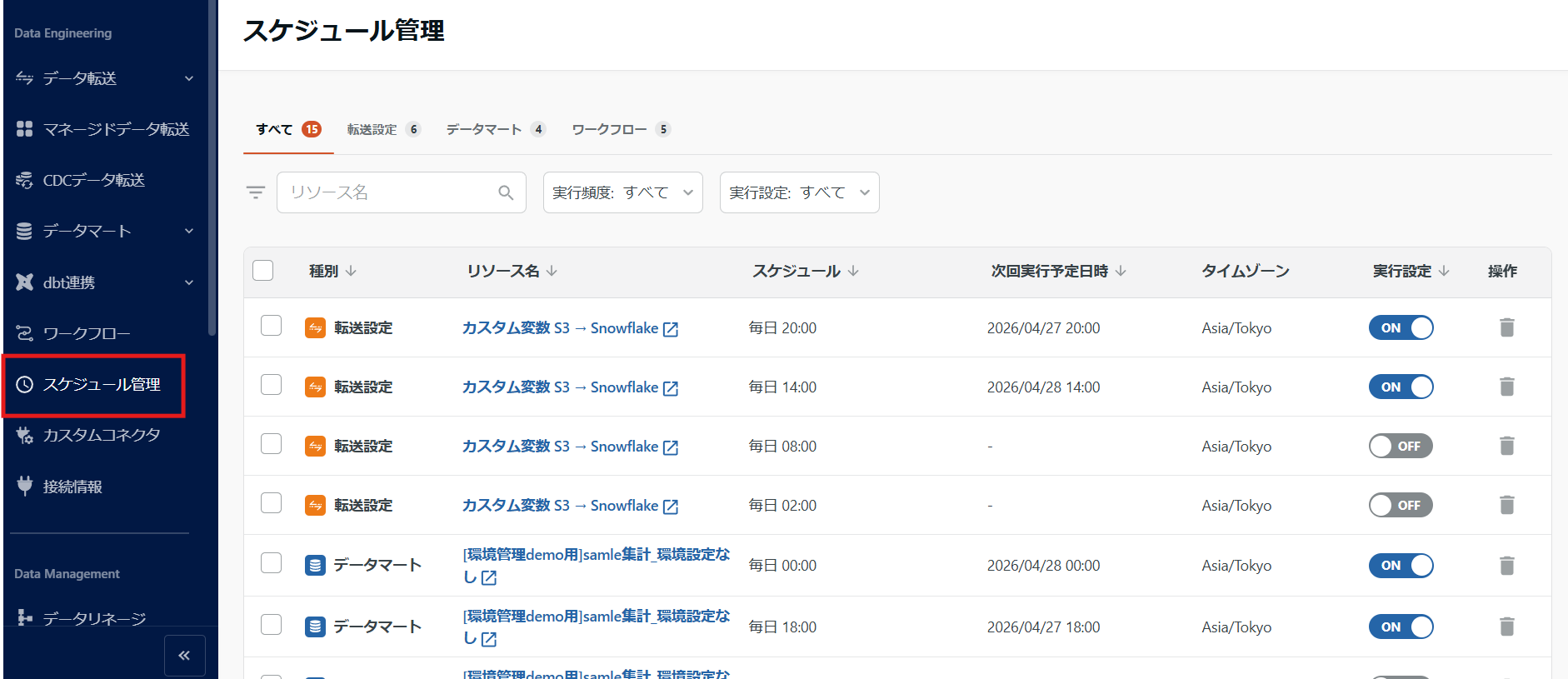
Task: Delete the 毎日 14:00 schedule row
Action: coord(1507,387)
